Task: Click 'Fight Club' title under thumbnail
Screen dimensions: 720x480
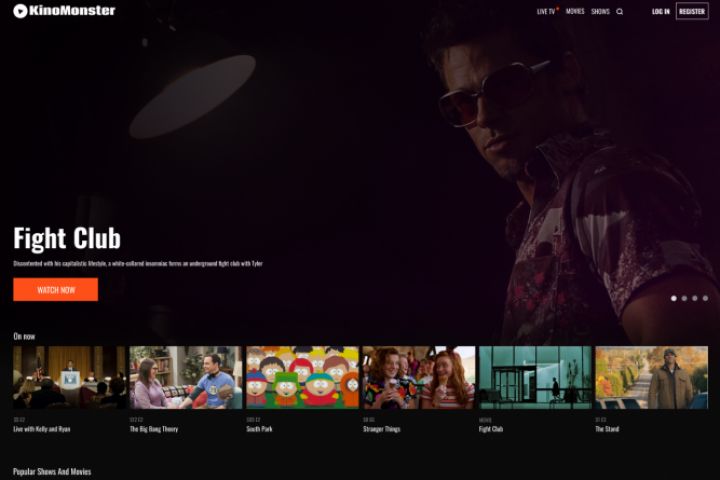Action: (491, 429)
